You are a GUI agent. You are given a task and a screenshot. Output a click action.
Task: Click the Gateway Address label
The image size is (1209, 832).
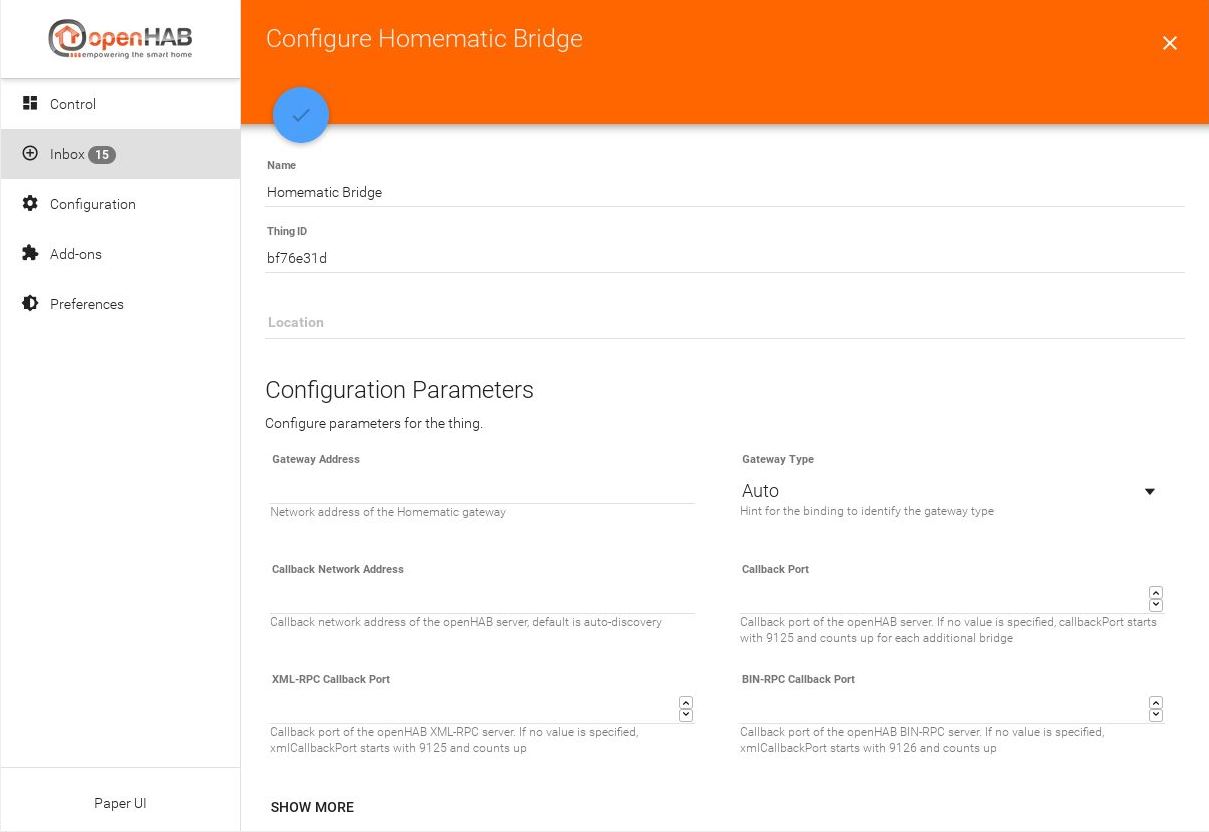(316, 459)
